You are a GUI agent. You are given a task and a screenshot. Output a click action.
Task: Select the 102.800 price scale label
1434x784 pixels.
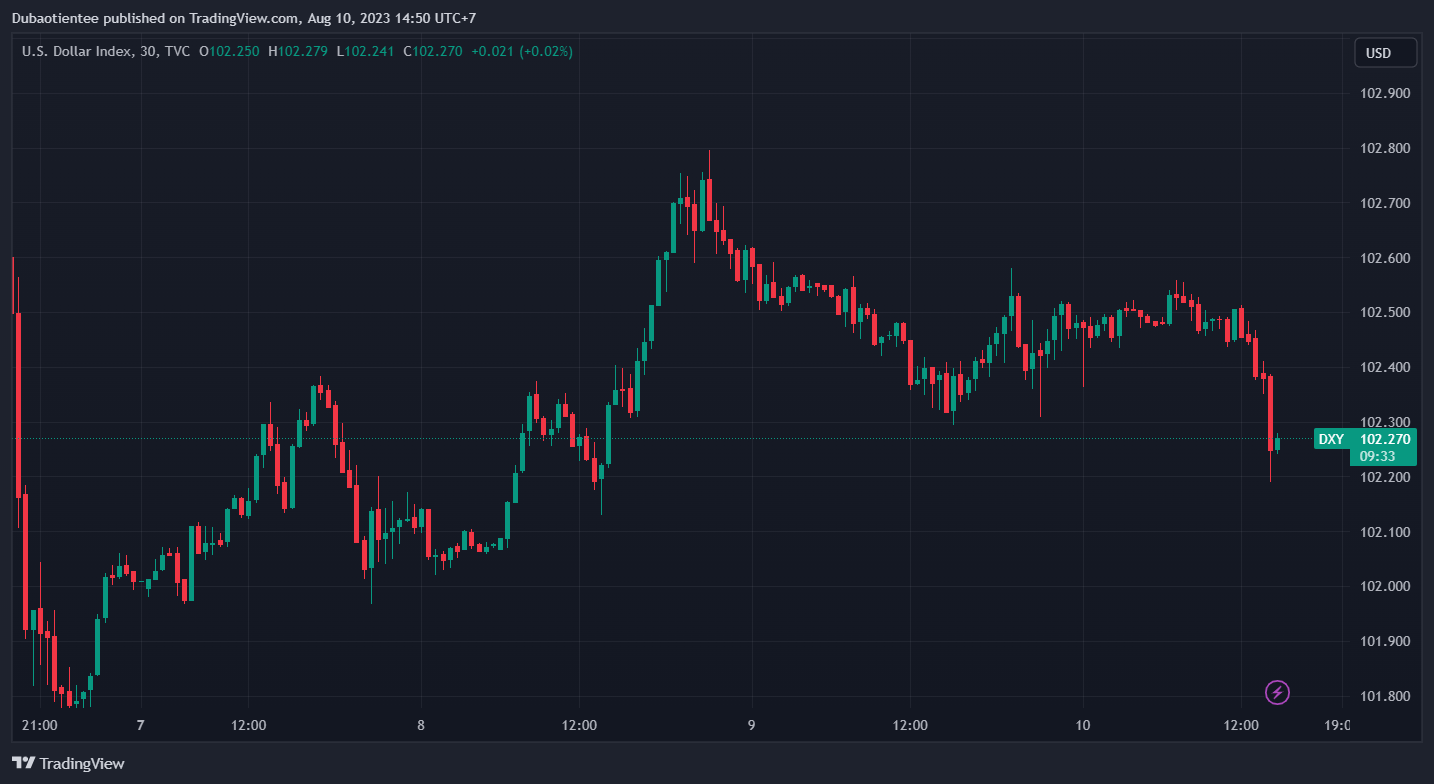1386,149
